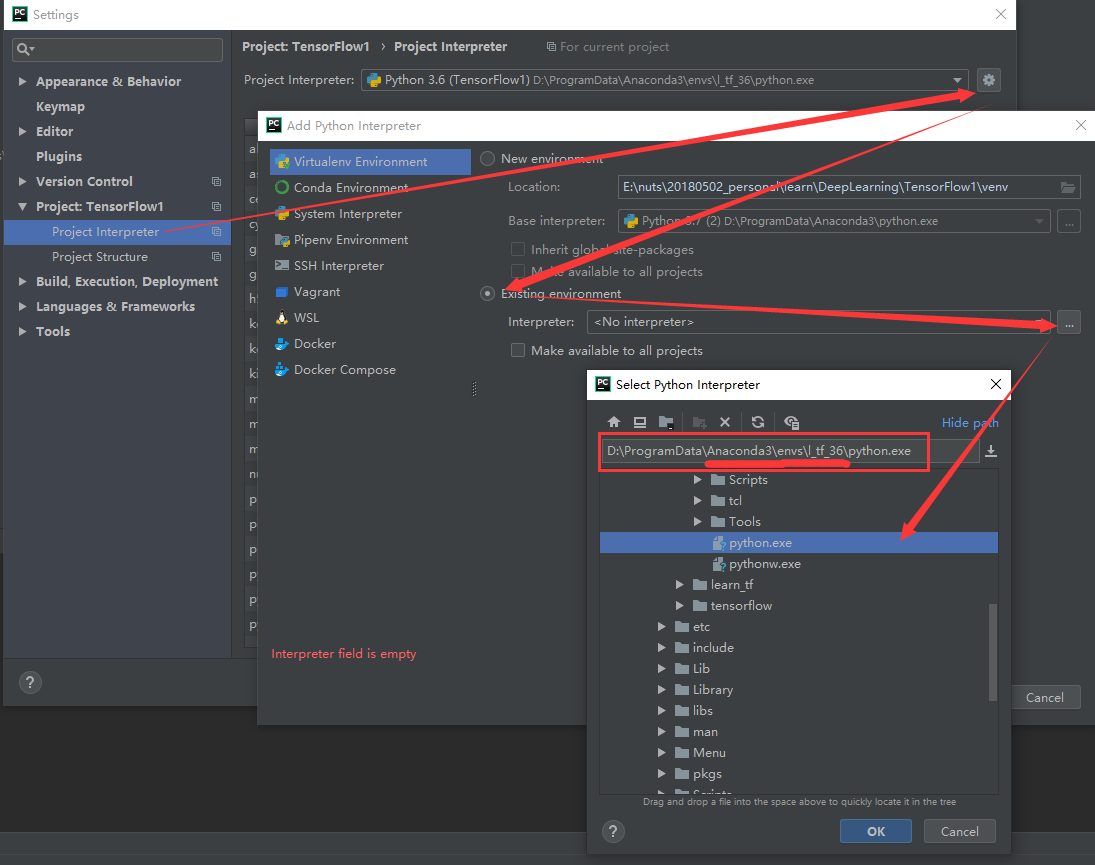Expand the Library folder
1095x865 pixels.
pos(661,690)
